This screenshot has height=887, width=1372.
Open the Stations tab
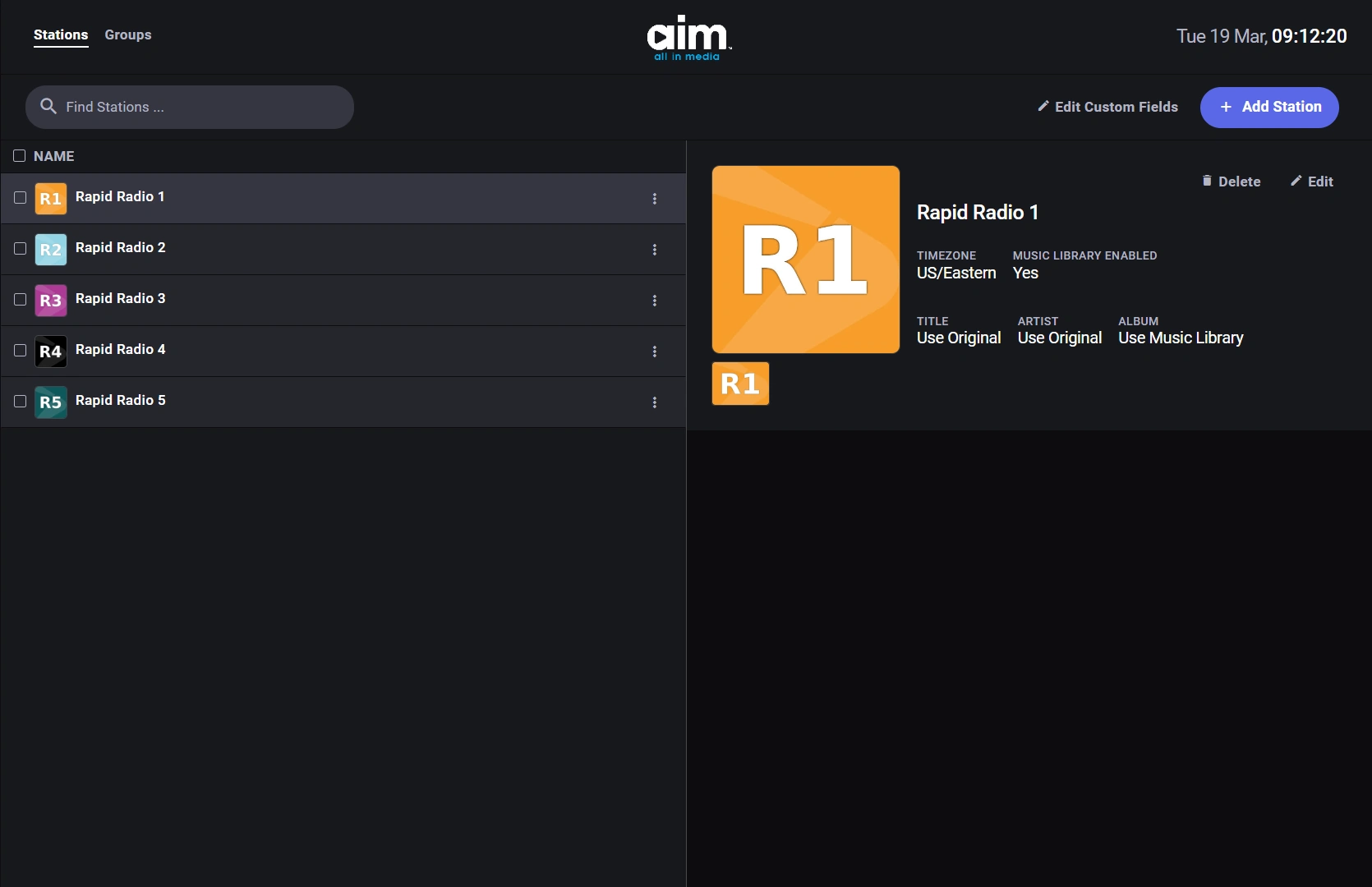pos(61,34)
